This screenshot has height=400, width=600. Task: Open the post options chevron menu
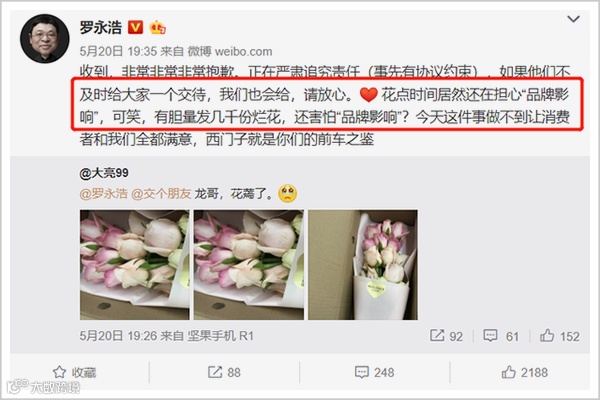(x=573, y=19)
